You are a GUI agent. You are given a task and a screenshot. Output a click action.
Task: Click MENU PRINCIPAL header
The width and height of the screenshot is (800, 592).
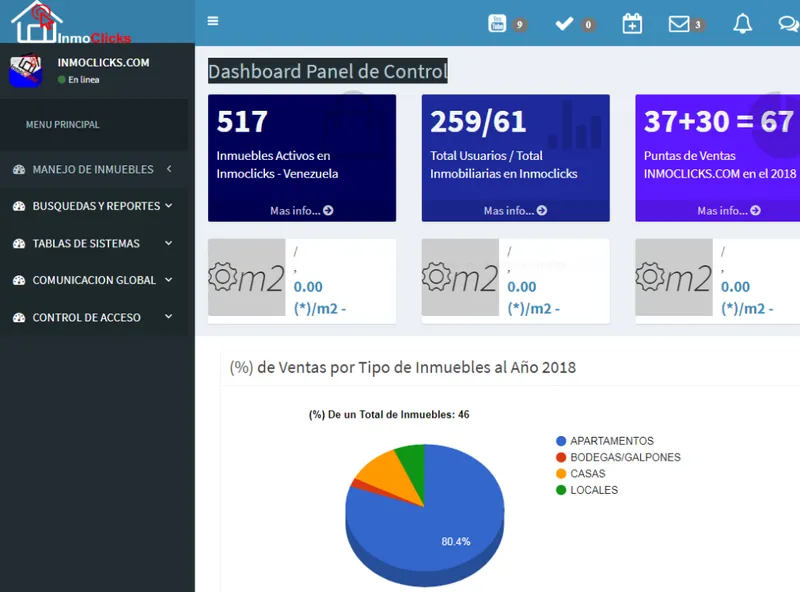(x=63, y=125)
